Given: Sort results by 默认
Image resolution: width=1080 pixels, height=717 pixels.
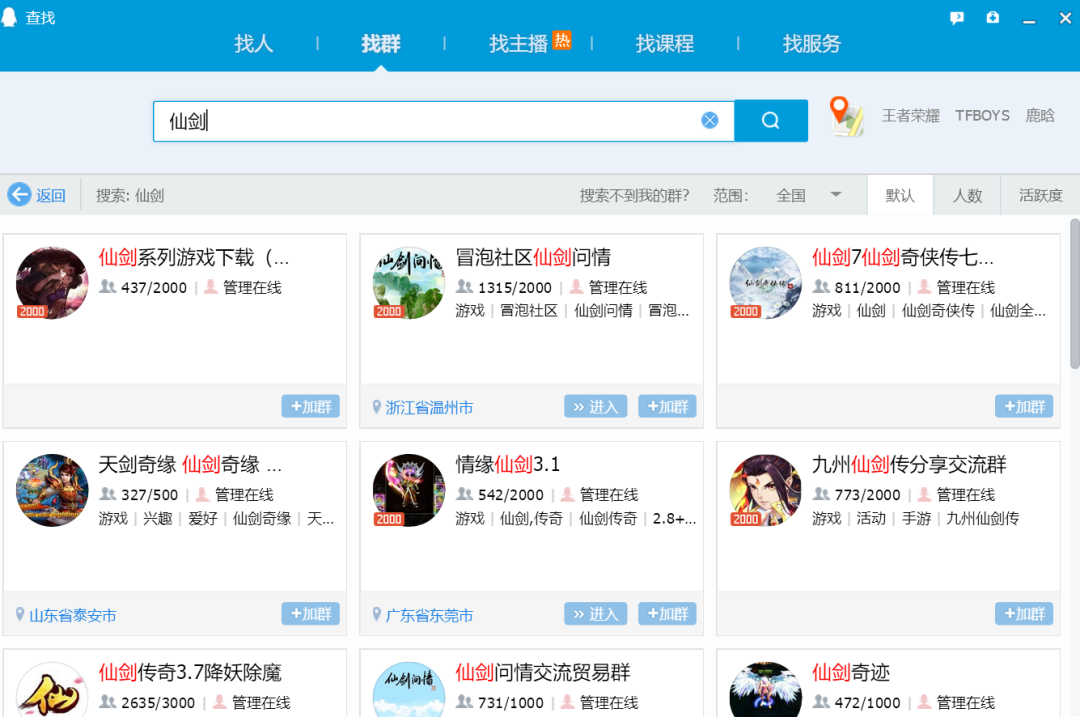Looking at the screenshot, I should click(900, 196).
